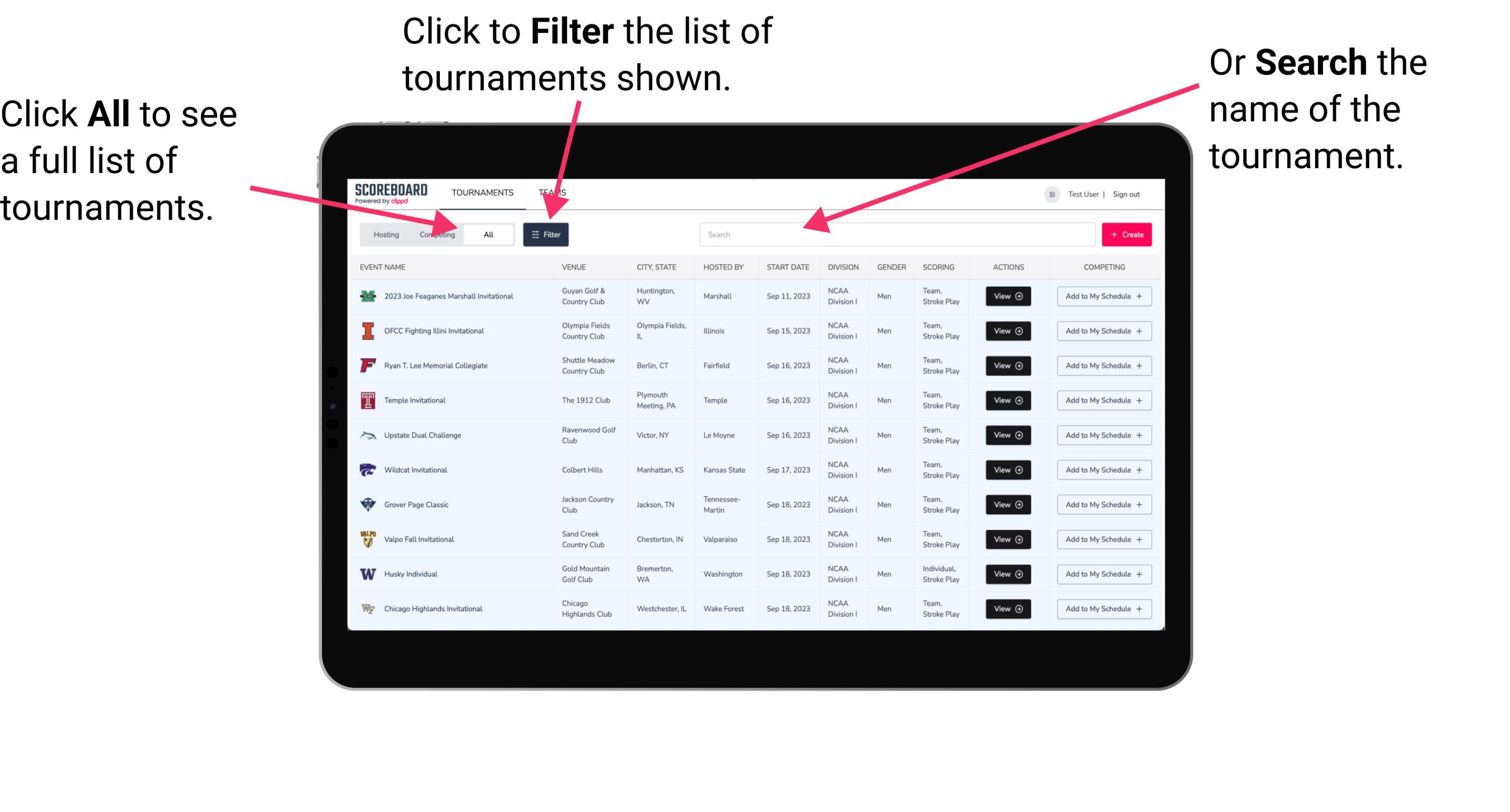Click the Valparaiso team logo icon
The height and width of the screenshot is (812, 1510).
point(369,540)
